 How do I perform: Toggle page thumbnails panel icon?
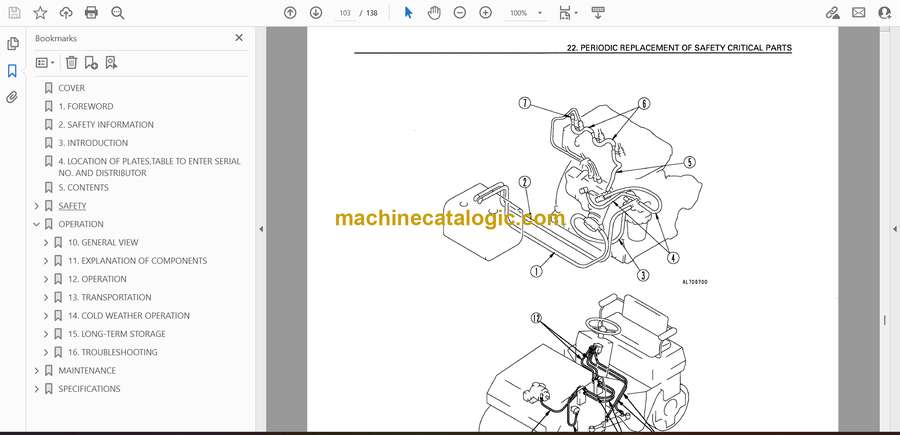click(x=12, y=44)
